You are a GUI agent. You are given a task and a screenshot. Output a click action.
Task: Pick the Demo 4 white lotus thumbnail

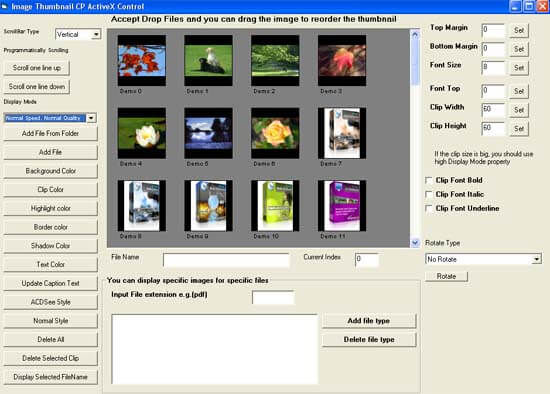142,133
